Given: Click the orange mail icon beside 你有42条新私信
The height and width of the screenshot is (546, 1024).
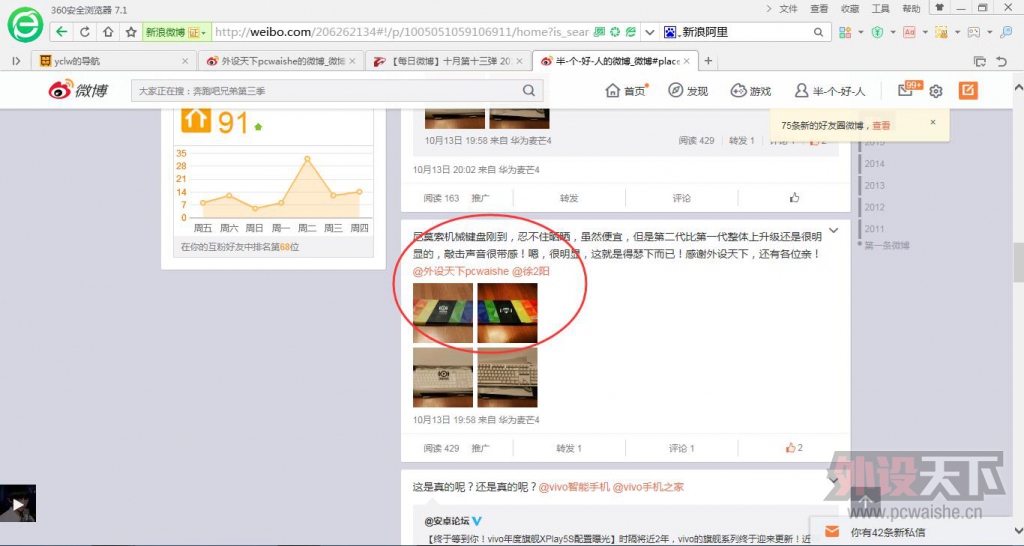Looking at the screenshot, I should point(832,532).
